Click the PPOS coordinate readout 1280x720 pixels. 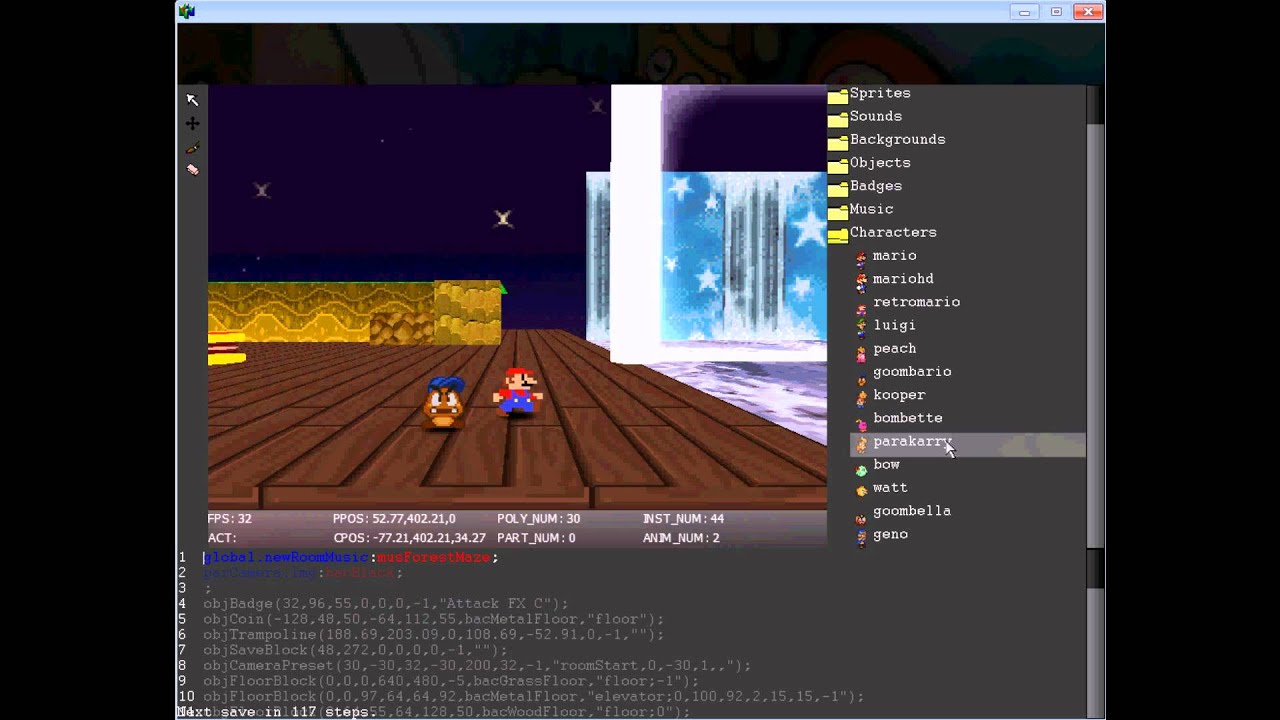(394, 519)
